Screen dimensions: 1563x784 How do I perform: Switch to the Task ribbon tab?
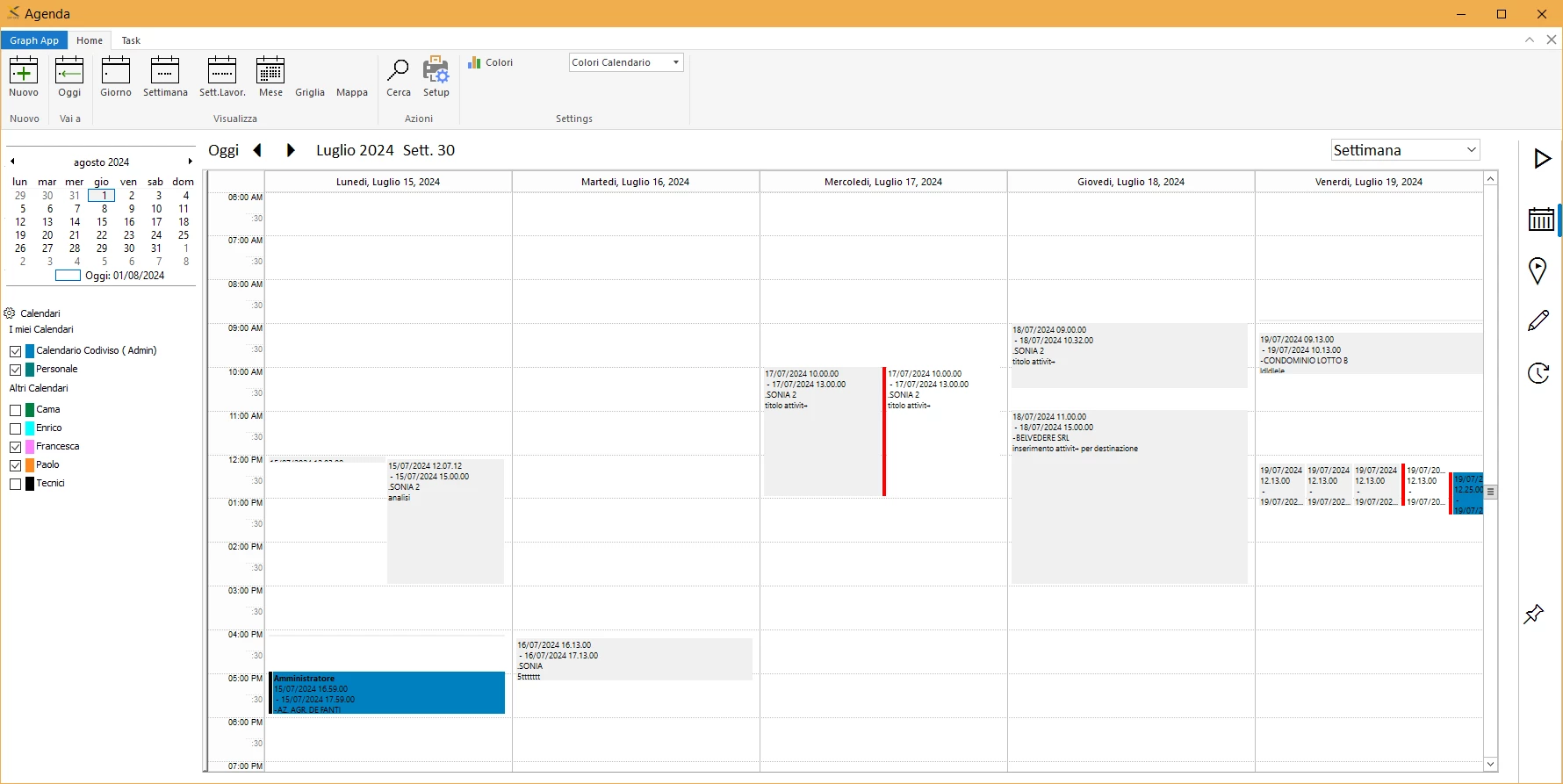[x=131, y=40]
